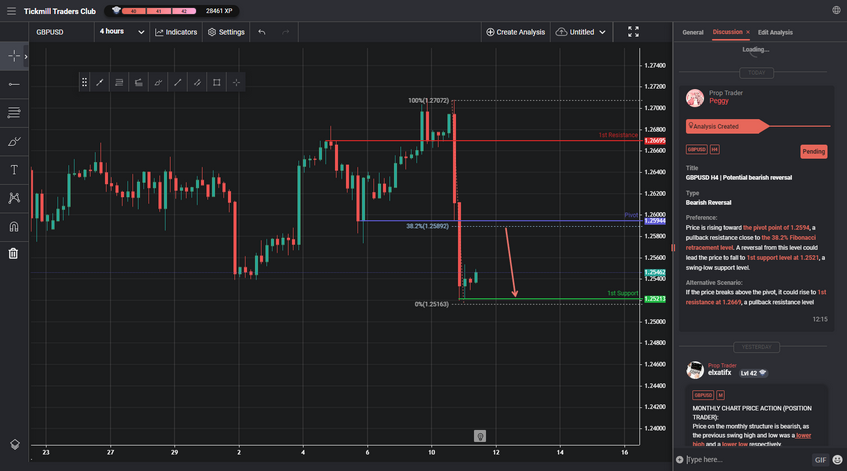
Task: Focus the 'Type here...' message field
Action: (x=748, y=460)
